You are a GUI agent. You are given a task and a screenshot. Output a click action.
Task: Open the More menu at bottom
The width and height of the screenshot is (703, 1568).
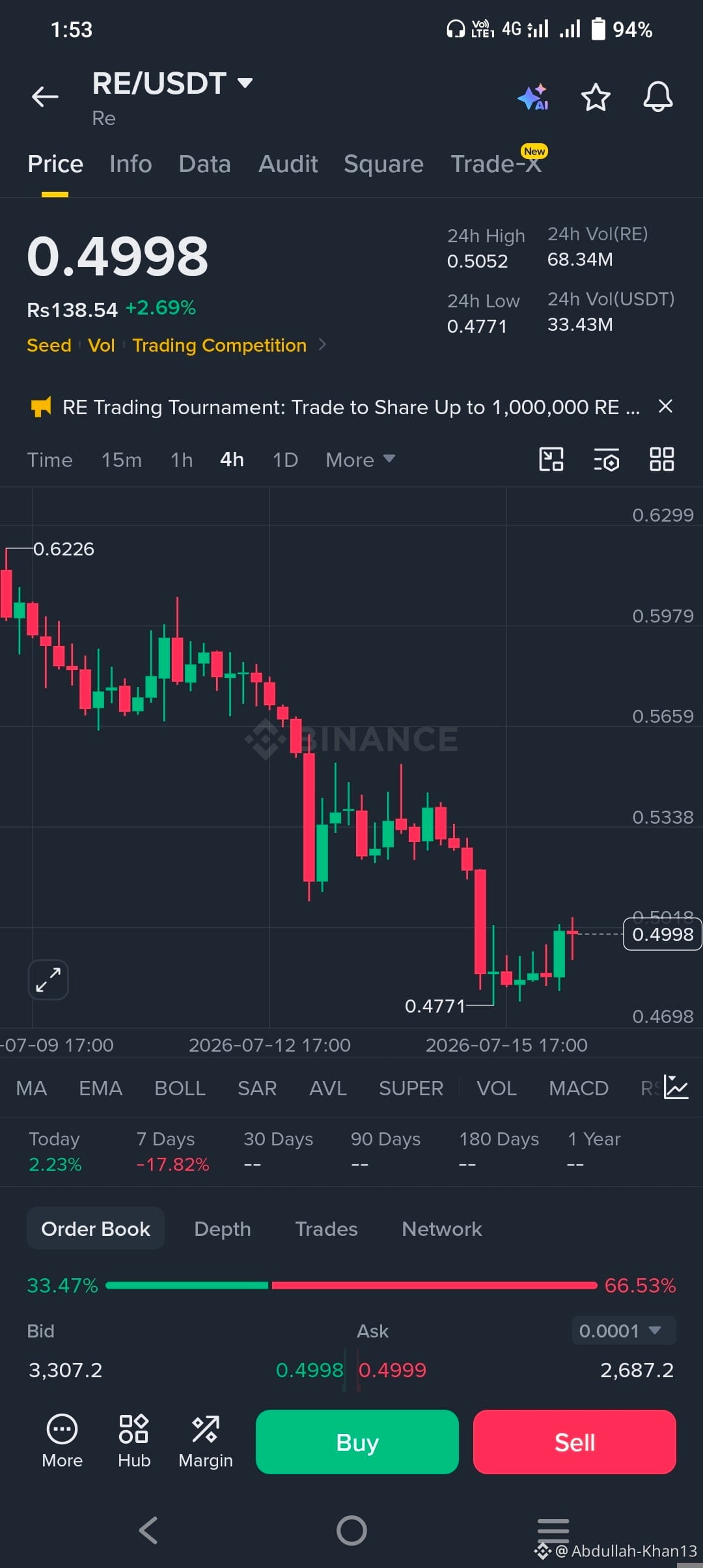pos(62,1442)
